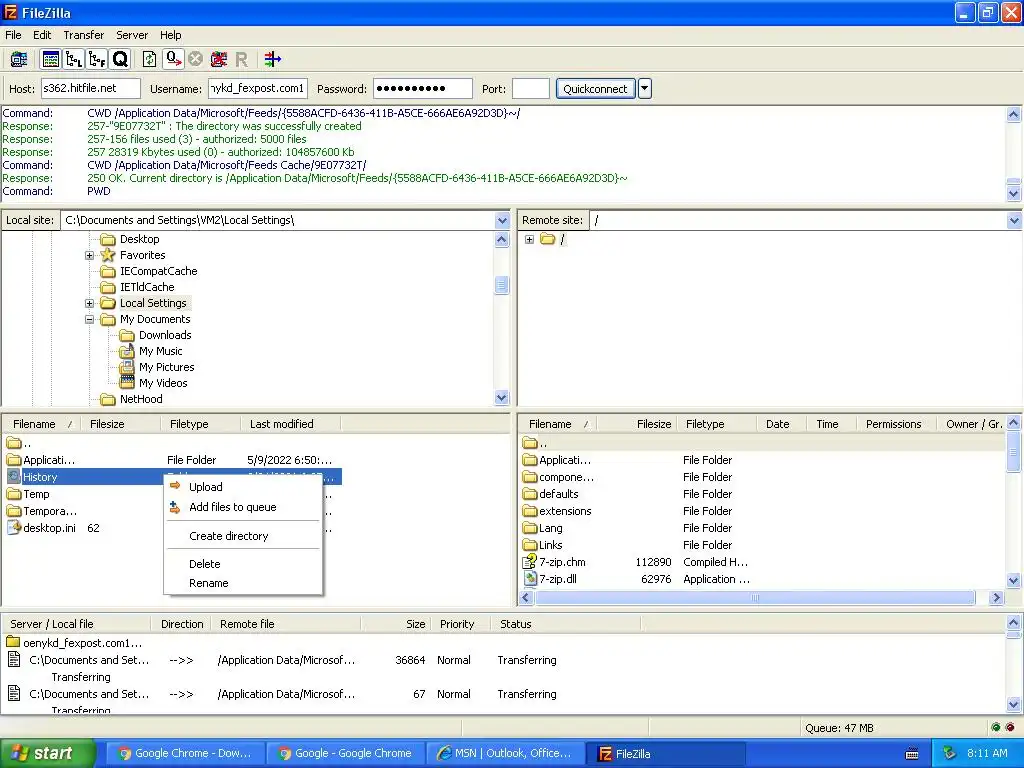The width and height of the screenshot is (1024, 768).
Task: Open the Help menu
Action: (170, 35)
